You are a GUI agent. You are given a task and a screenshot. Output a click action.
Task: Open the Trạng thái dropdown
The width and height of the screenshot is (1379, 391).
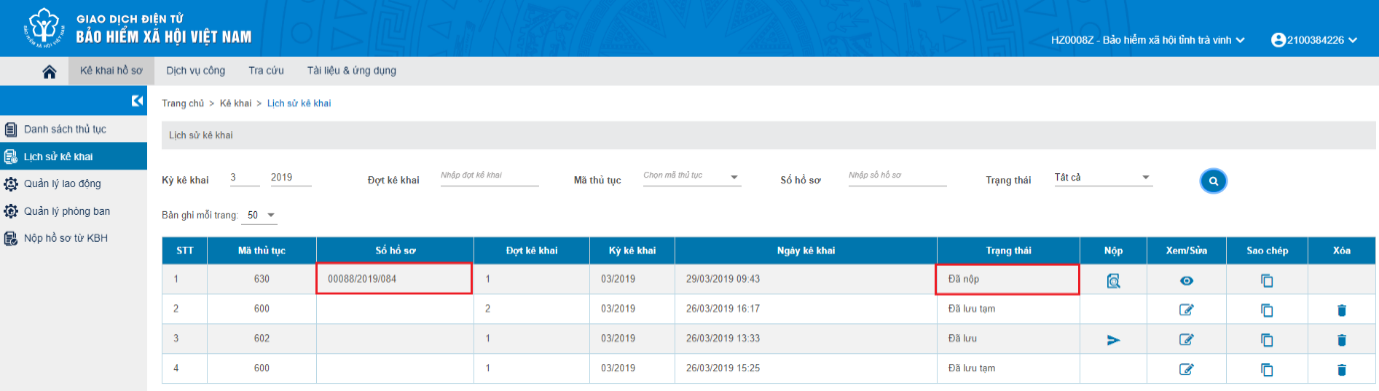pyautogui.click(x=1103, y=178)
